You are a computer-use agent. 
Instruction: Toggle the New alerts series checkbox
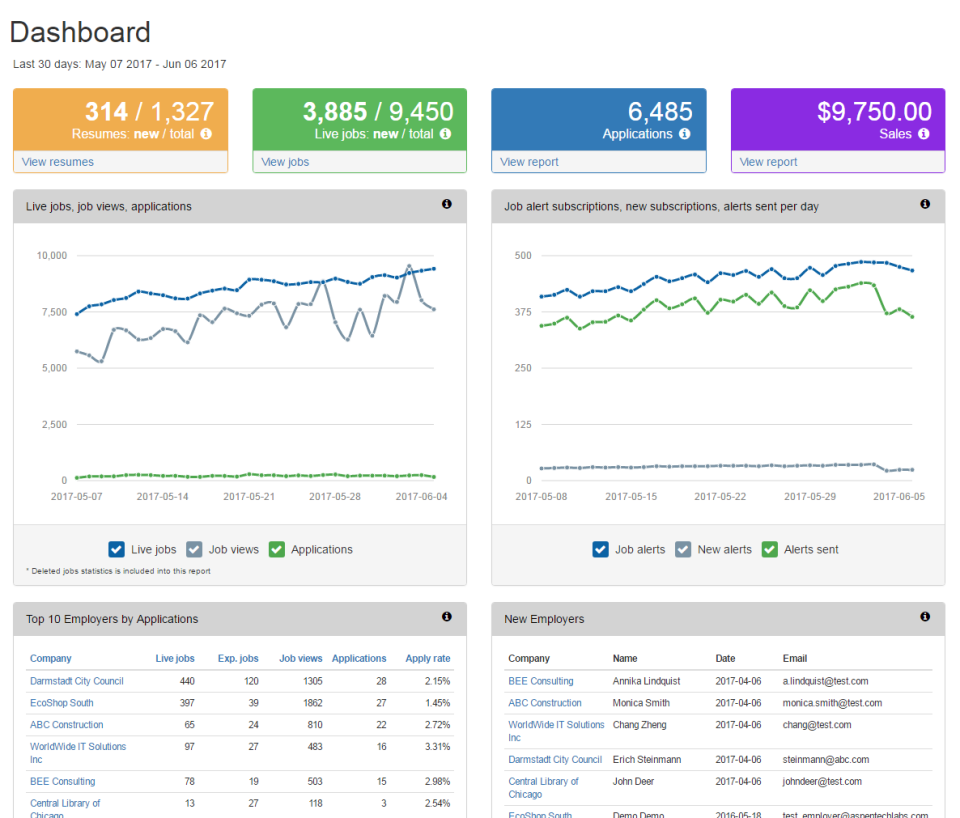(x=683, y=549)
